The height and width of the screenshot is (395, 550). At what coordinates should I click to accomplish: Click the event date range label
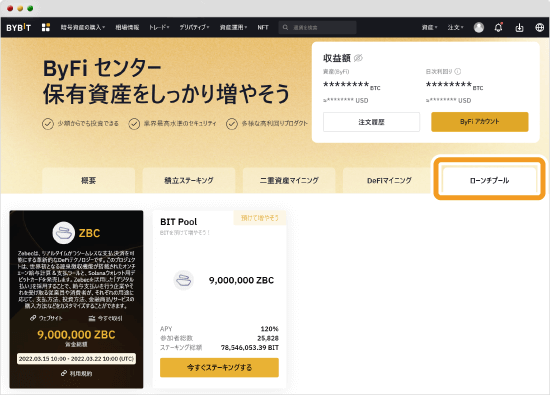[x=76, y=359]
